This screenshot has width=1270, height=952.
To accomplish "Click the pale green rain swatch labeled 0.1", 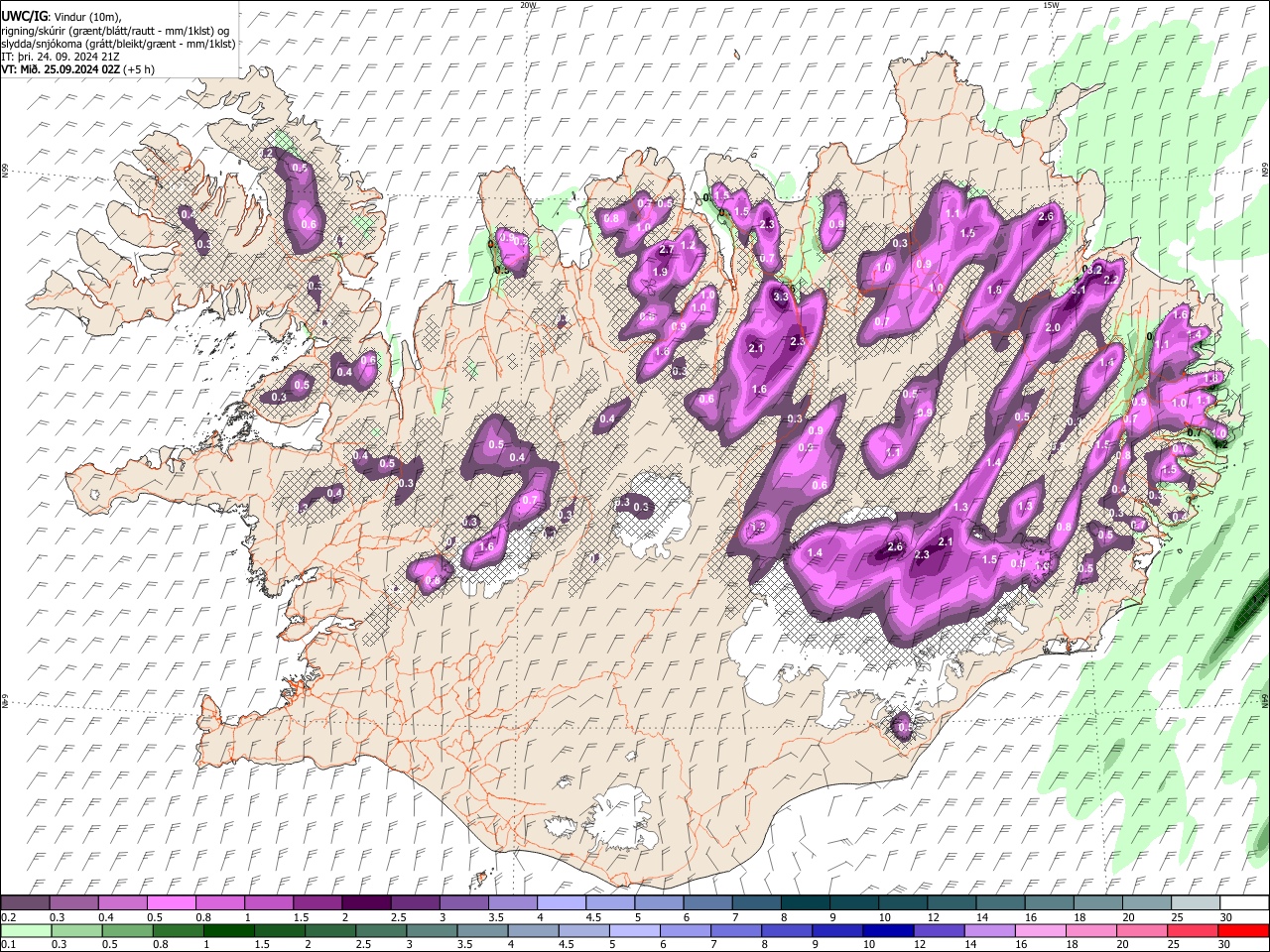I will point(26,930).
